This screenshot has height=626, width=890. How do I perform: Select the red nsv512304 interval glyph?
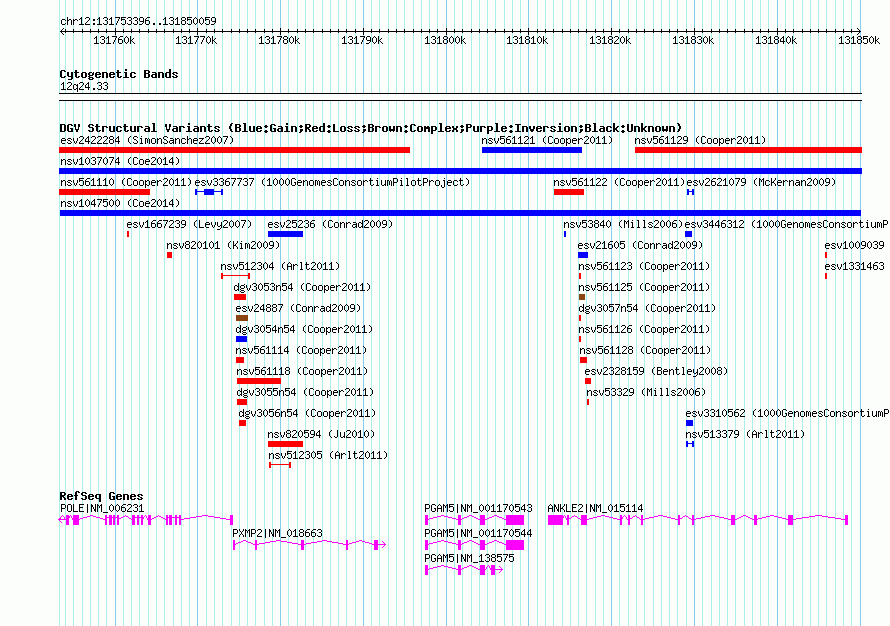coord(236,276)
